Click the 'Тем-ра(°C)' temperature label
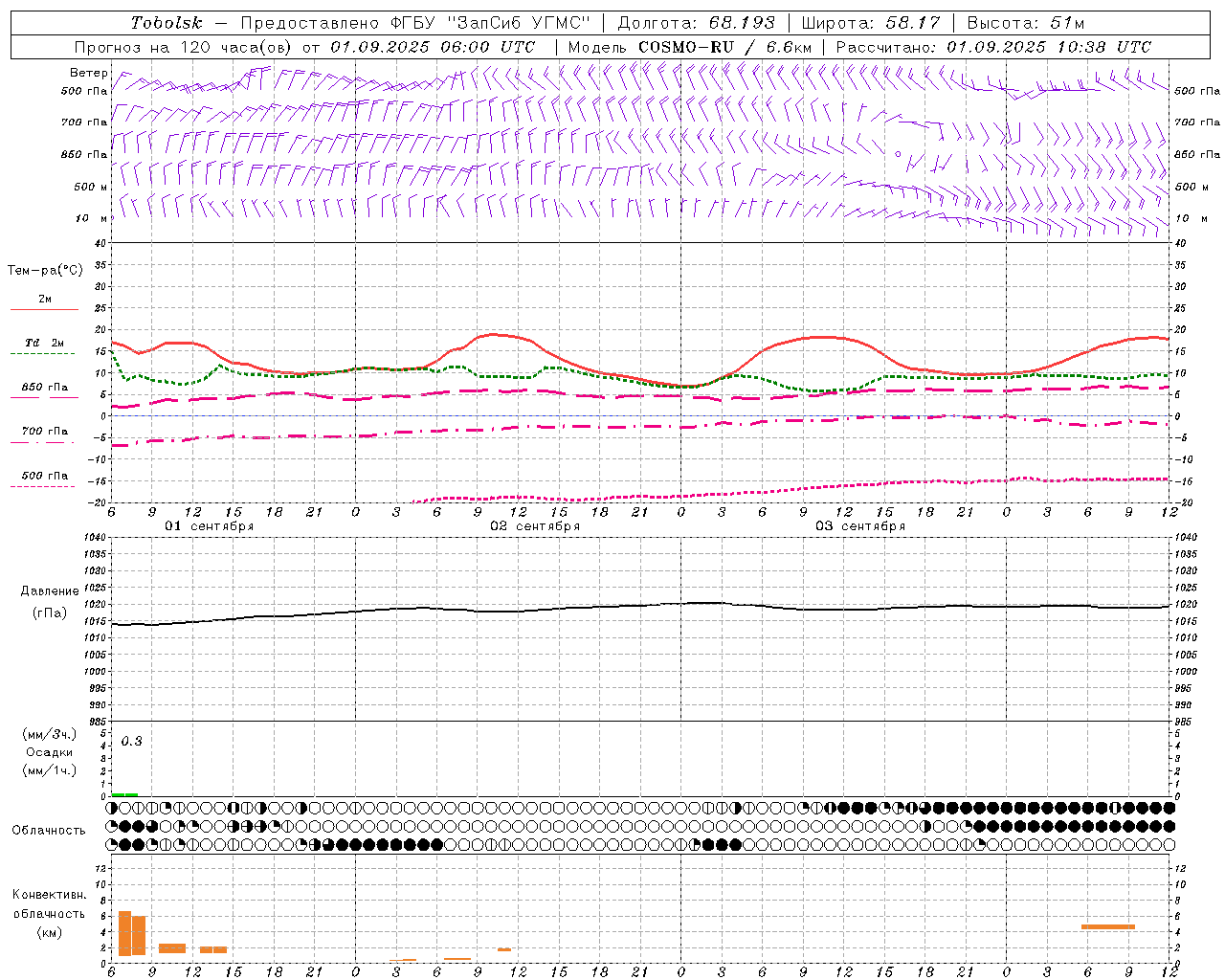 click(x=45, y=271)
